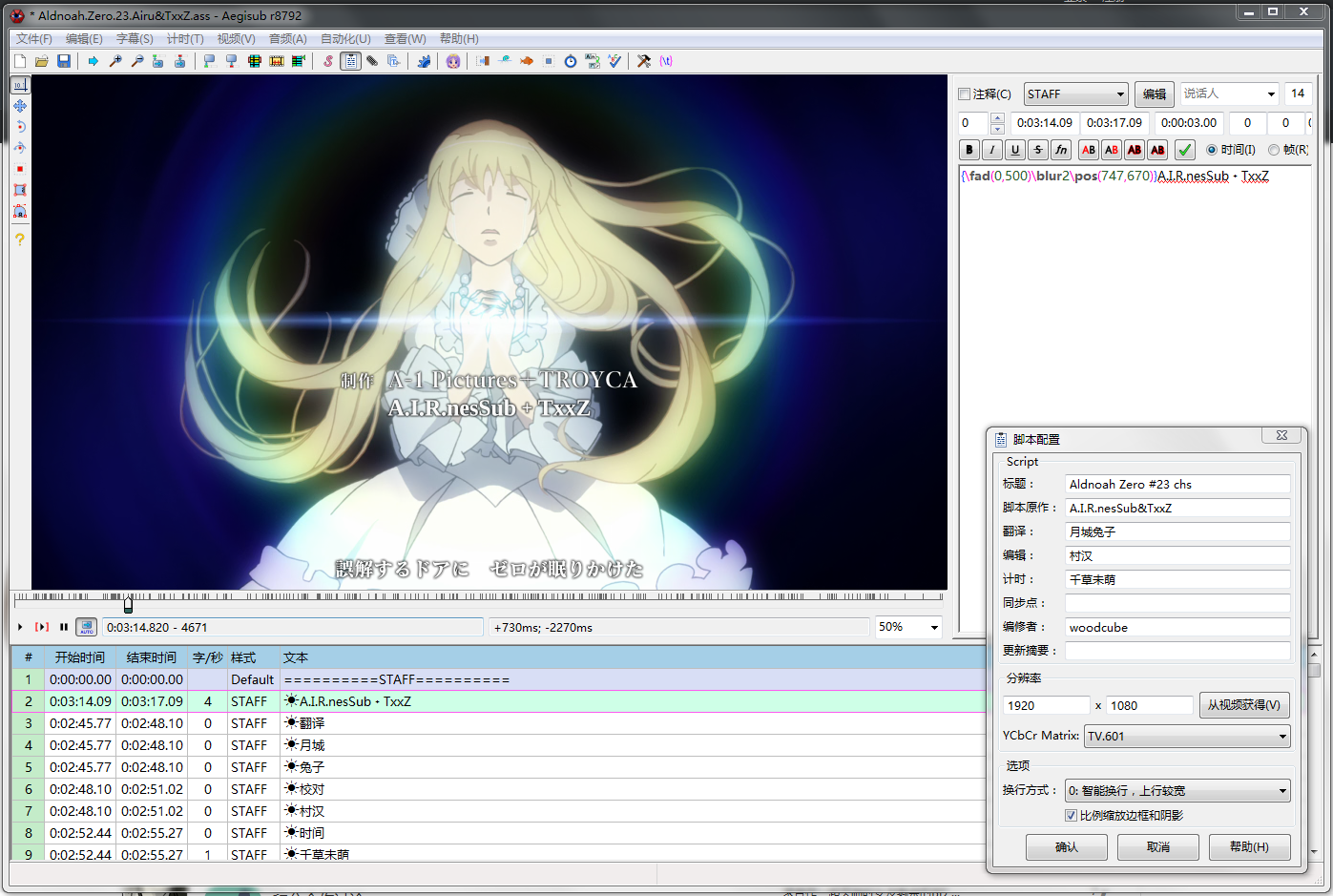Set primary color with first AB swatch
Screen dimensions: 1333x896
point(1089,150)
